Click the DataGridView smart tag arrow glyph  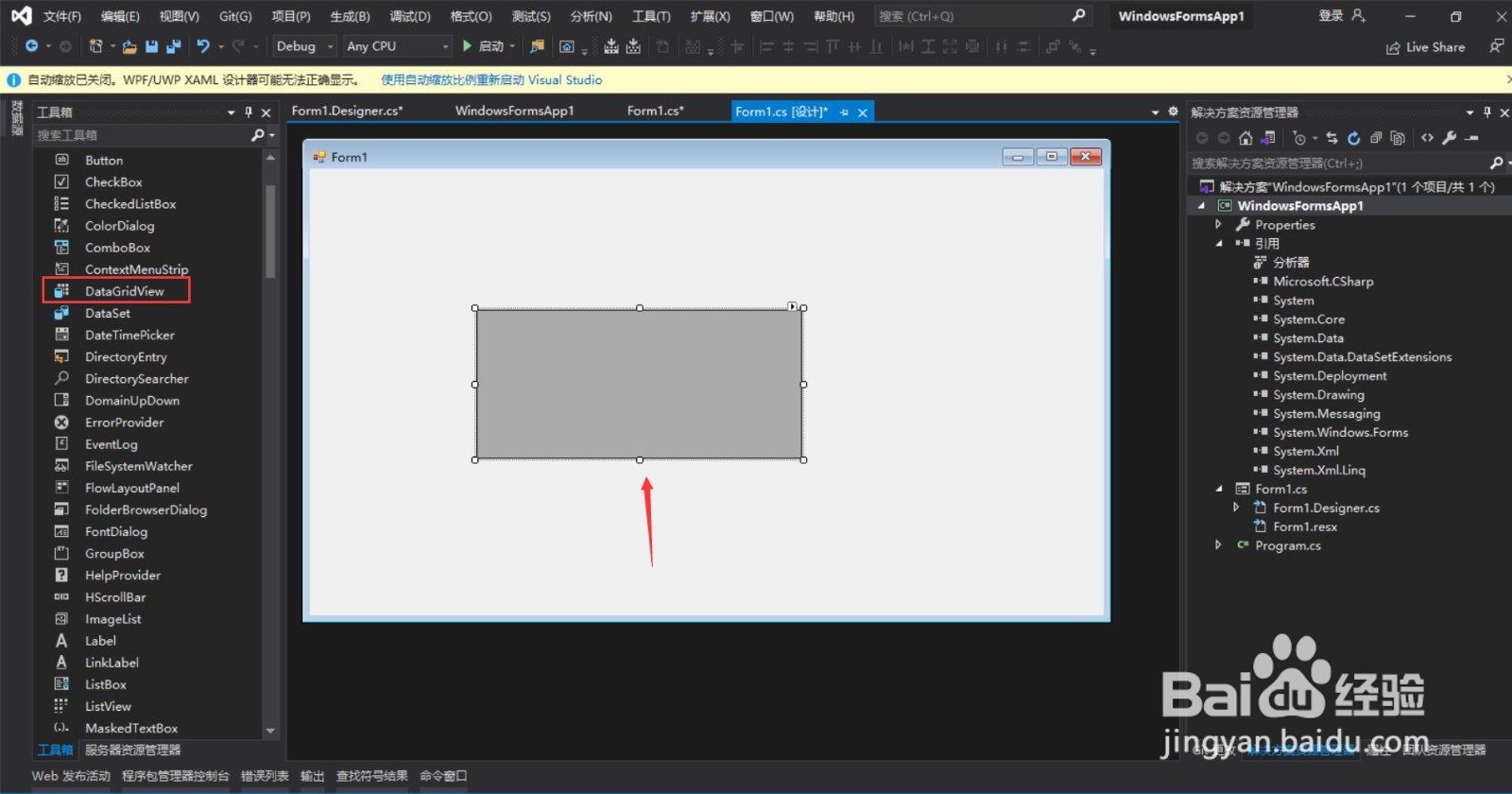pyautogui.click(x=792, y=306)
